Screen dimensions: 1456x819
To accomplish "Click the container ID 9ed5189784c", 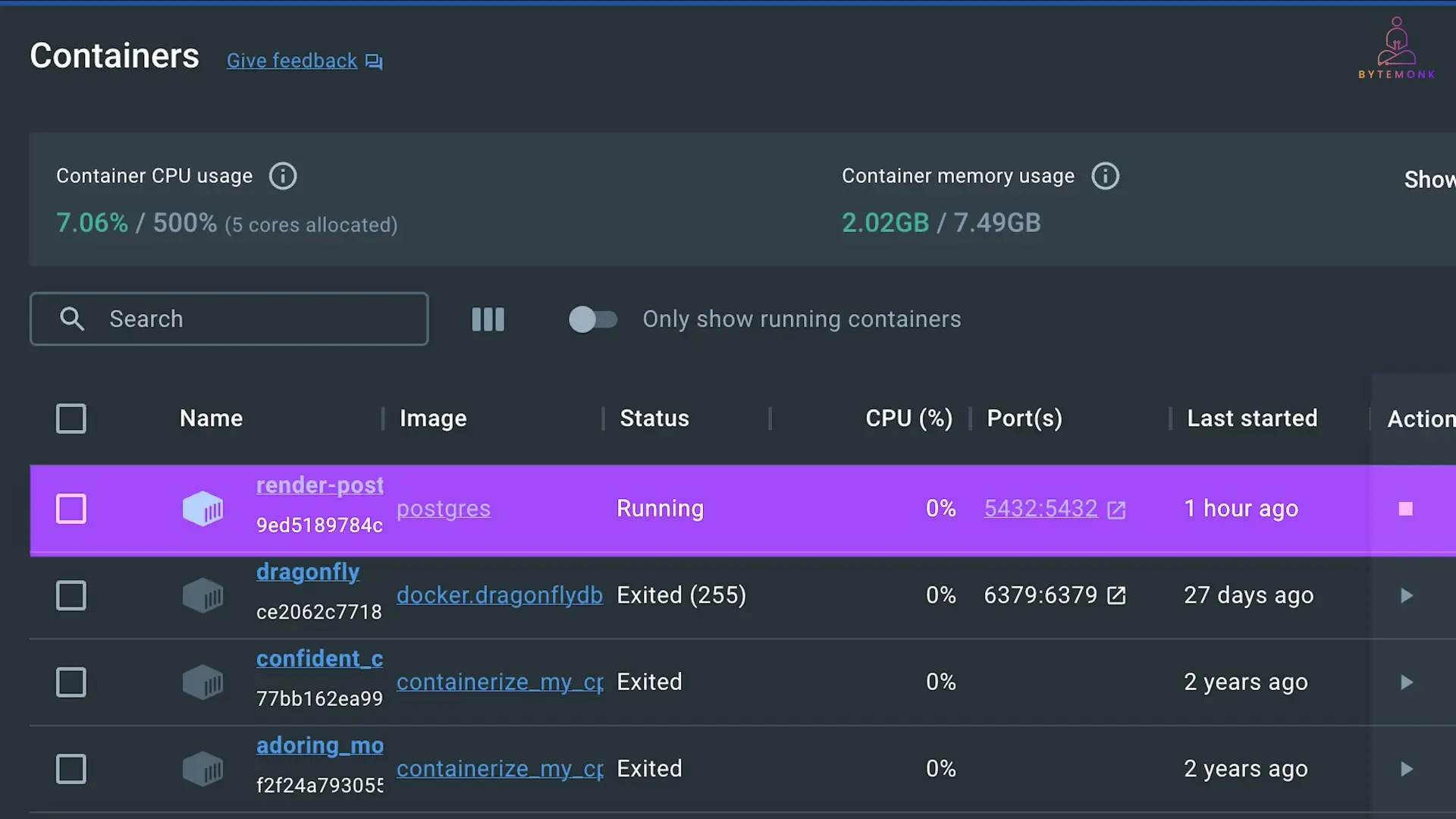I will (319, 525).
